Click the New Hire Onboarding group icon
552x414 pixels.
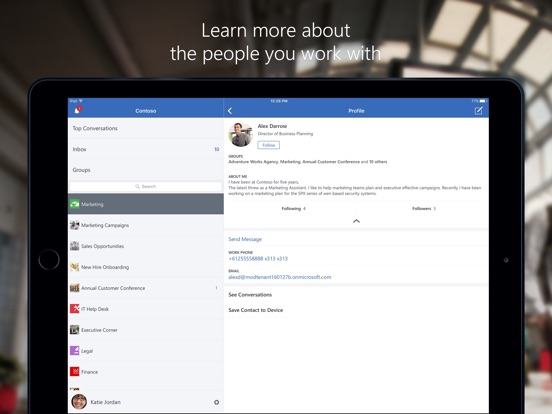pyautogui.click(x=75, y=267)
